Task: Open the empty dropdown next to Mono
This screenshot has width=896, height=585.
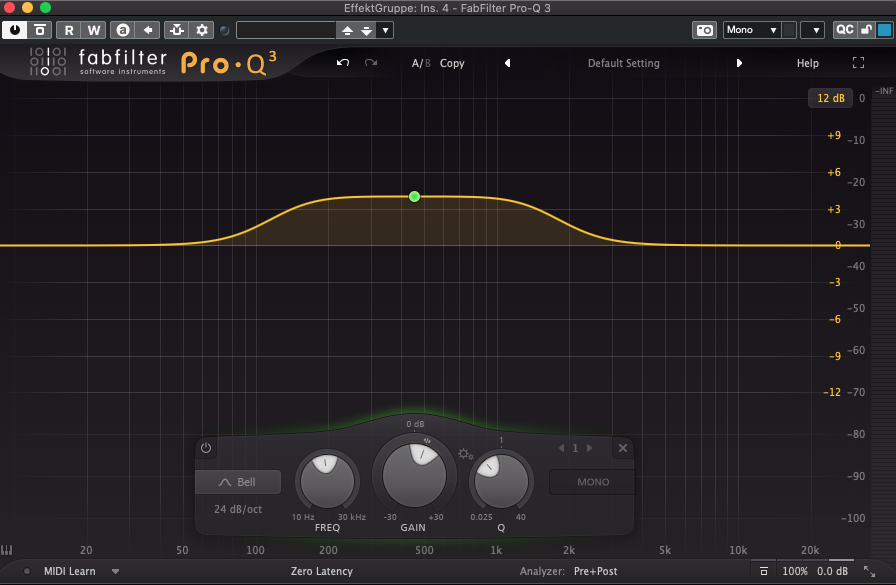Action: [813, 30]
